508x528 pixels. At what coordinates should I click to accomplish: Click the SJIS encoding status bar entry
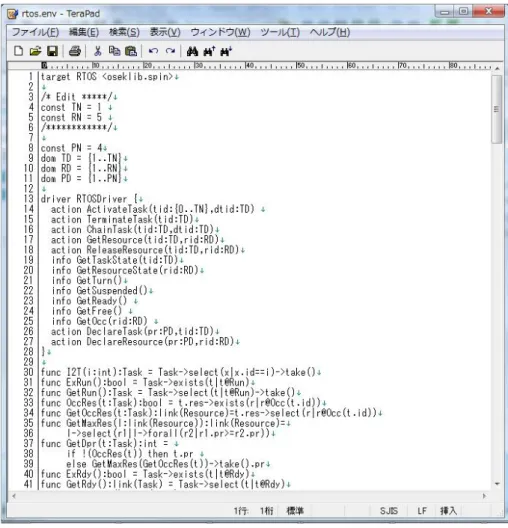(389, 511)
